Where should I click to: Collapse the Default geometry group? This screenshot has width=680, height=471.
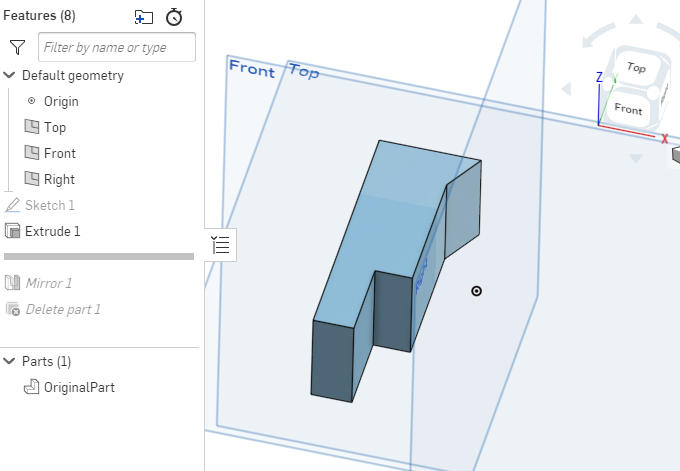point(9,75)
